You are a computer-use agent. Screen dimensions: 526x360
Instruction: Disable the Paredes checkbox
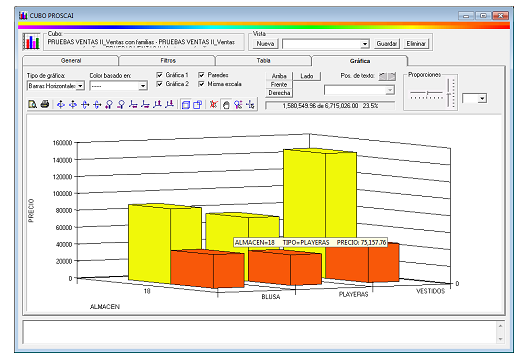tap(201, 75)
